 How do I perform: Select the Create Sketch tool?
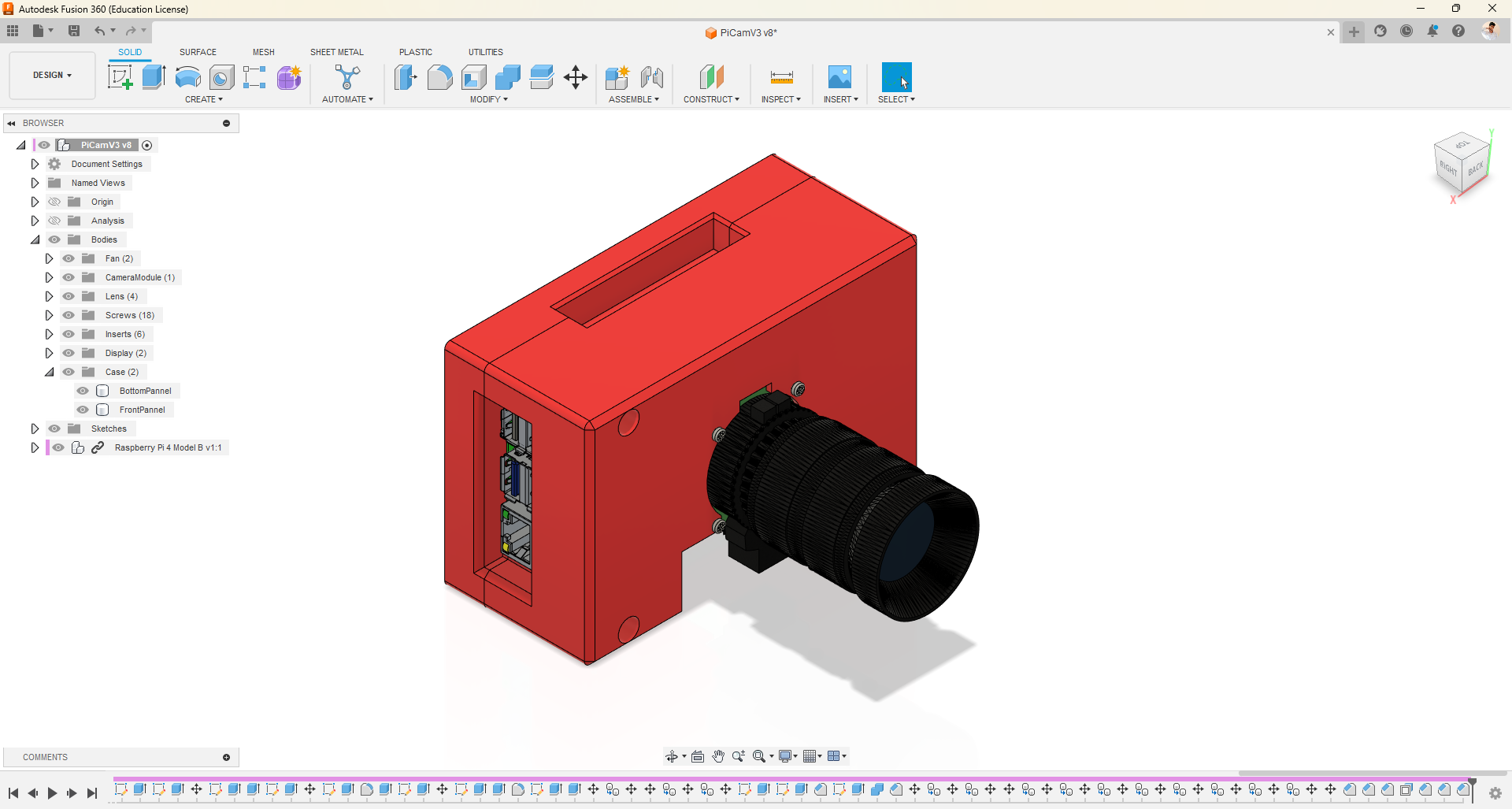(120, 77)
